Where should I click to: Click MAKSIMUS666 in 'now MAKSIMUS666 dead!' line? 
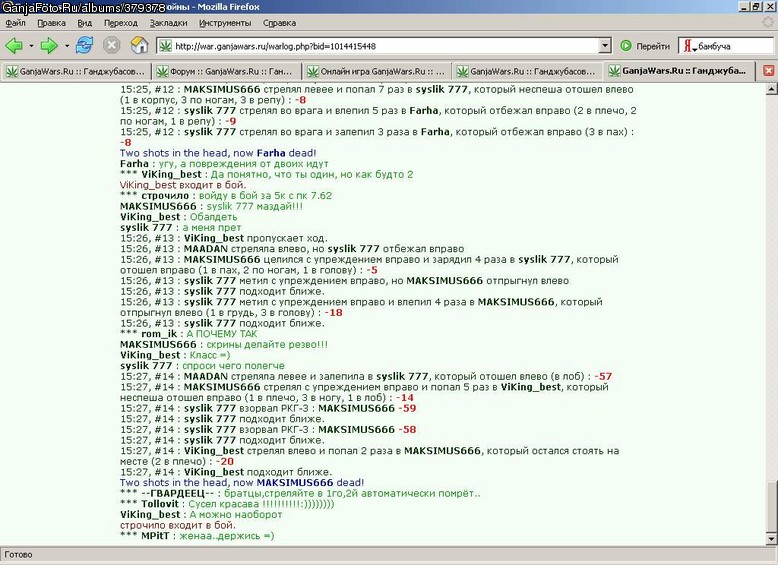[x=295, y=483]
